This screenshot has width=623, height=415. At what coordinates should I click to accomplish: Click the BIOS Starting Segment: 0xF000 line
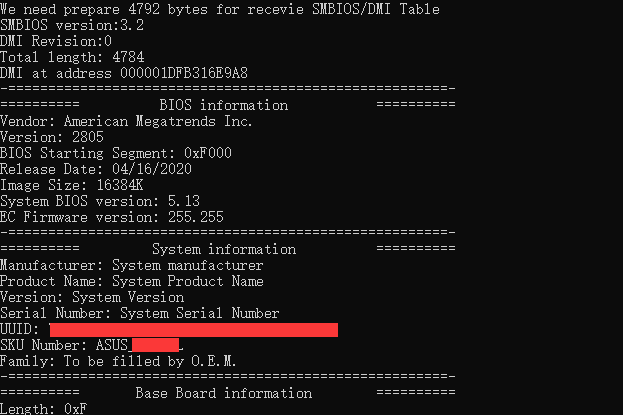(x=116, y=153)
